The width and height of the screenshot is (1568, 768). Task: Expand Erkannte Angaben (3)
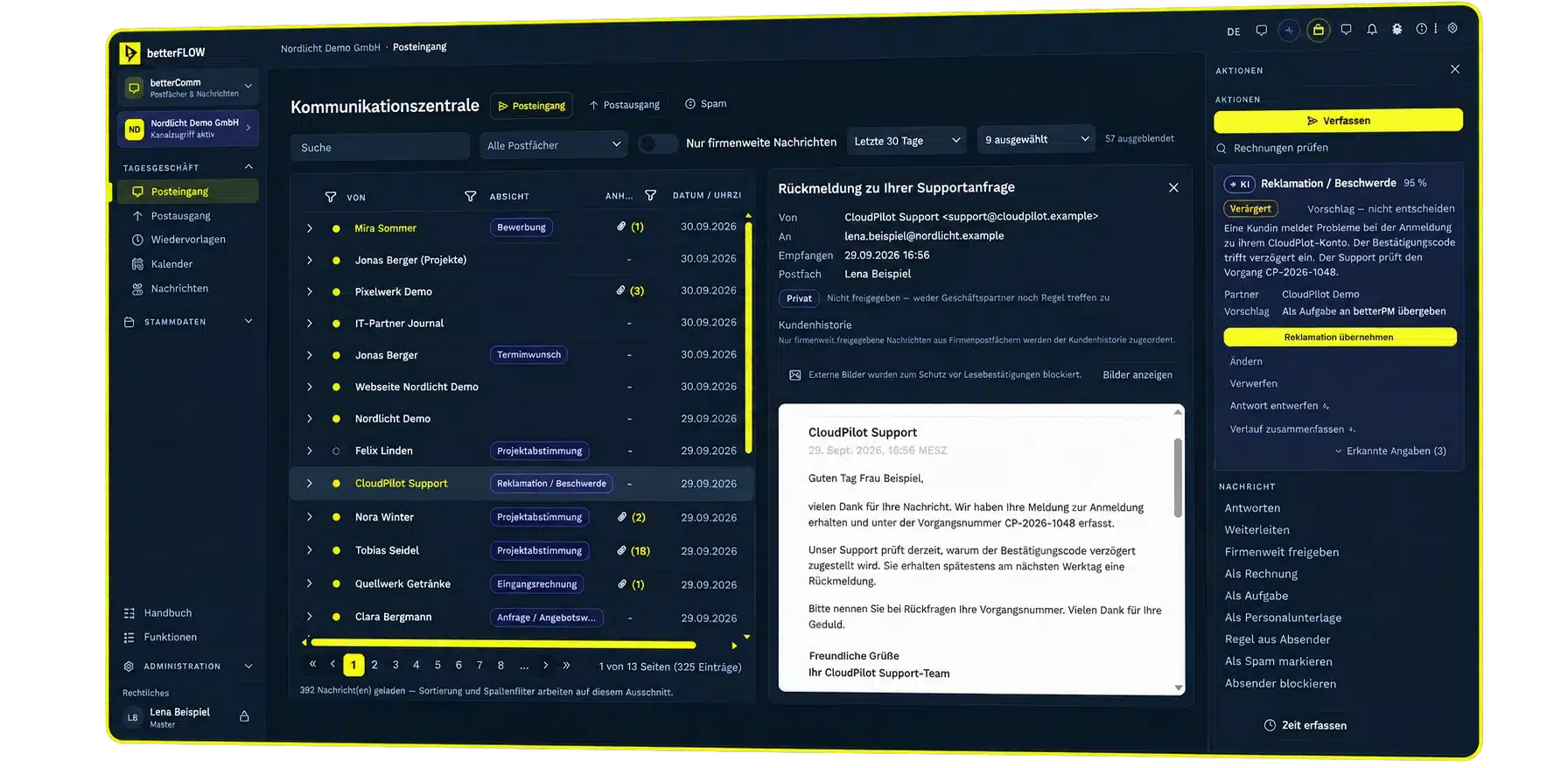[1390, 451]
